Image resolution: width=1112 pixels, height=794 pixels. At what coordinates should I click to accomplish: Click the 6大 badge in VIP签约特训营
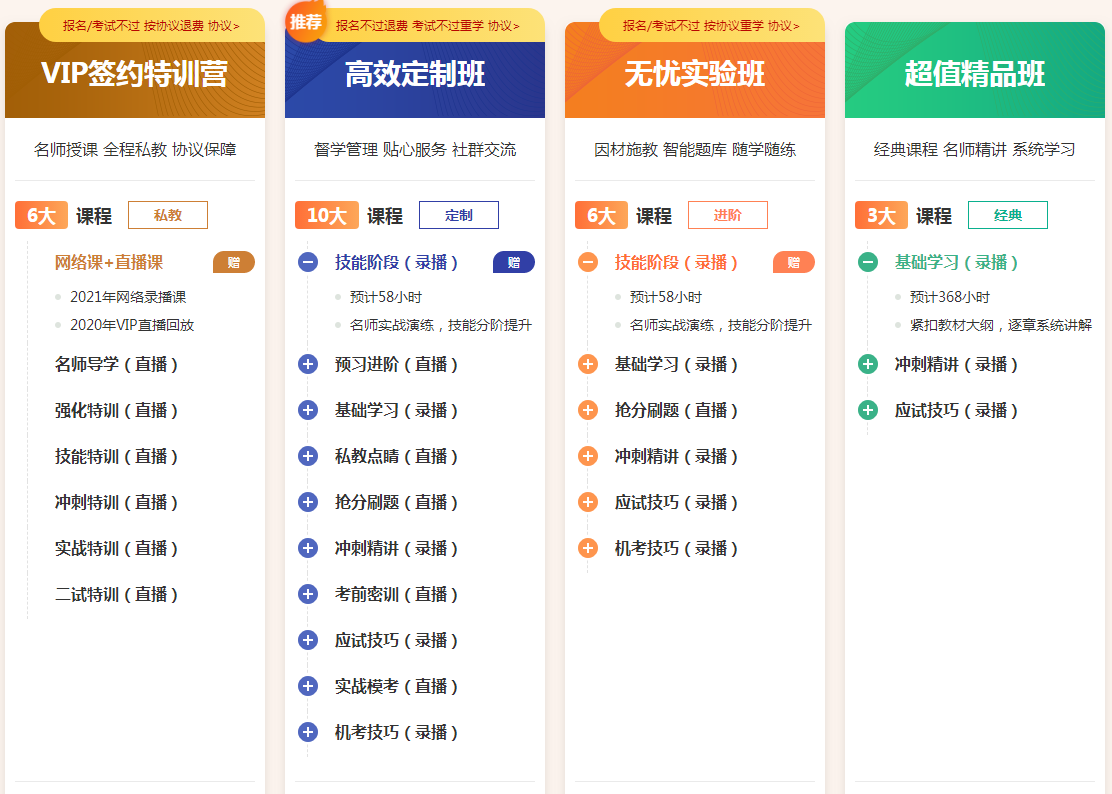41,214
